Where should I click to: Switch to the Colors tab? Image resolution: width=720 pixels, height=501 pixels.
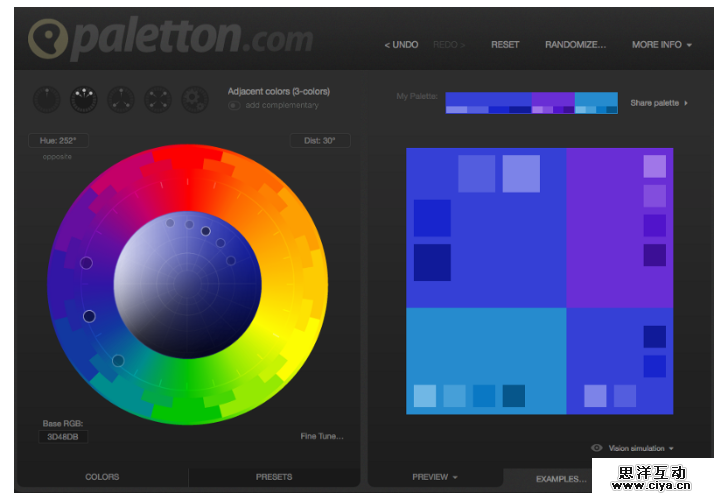pyautogui.click(x=102, y=477)
